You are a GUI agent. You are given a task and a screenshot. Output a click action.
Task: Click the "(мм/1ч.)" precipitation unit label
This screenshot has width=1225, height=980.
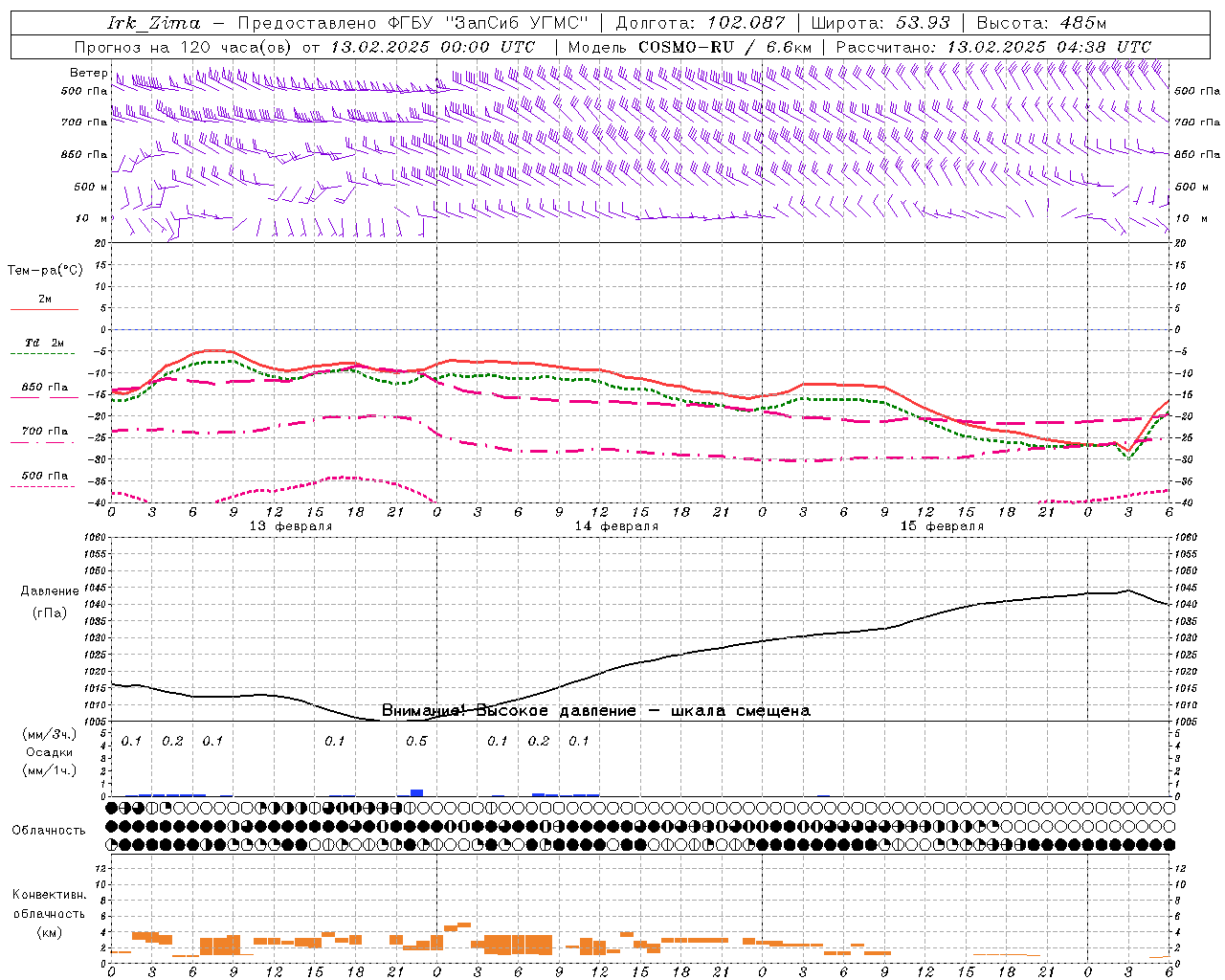(49, 770)
